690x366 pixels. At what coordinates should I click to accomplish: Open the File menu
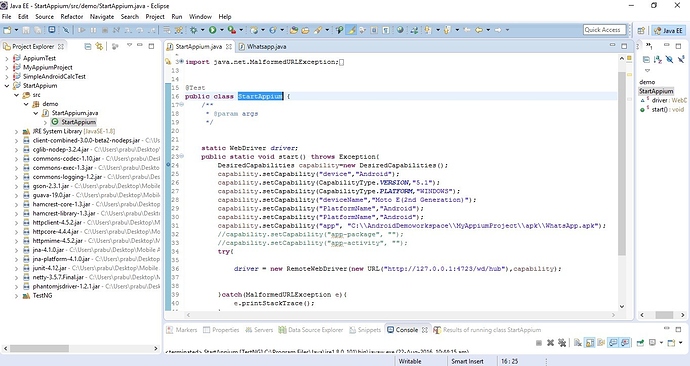click(x=7, y=17)
